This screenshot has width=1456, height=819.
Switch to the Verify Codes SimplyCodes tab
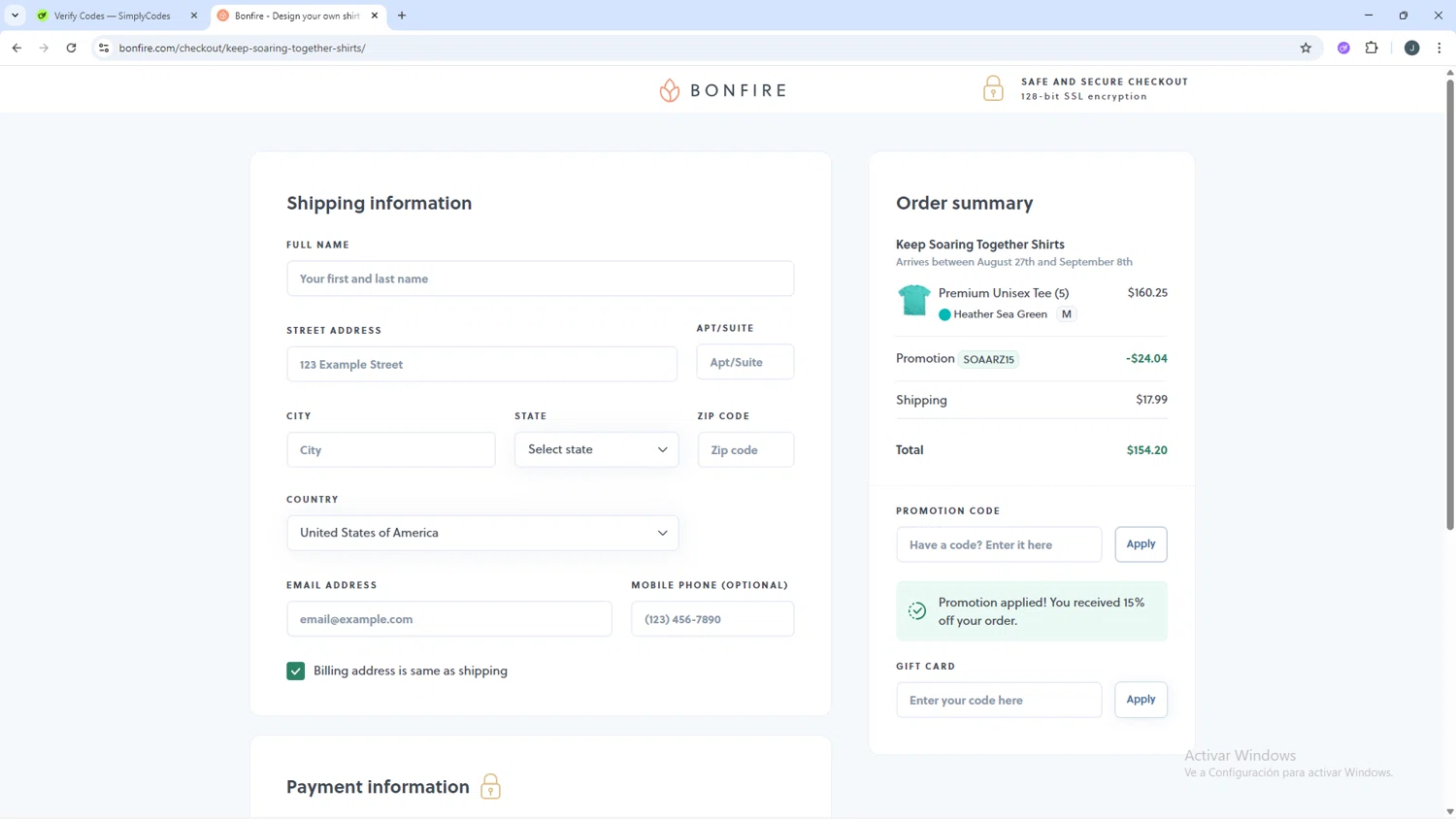(x=111, y=16)
